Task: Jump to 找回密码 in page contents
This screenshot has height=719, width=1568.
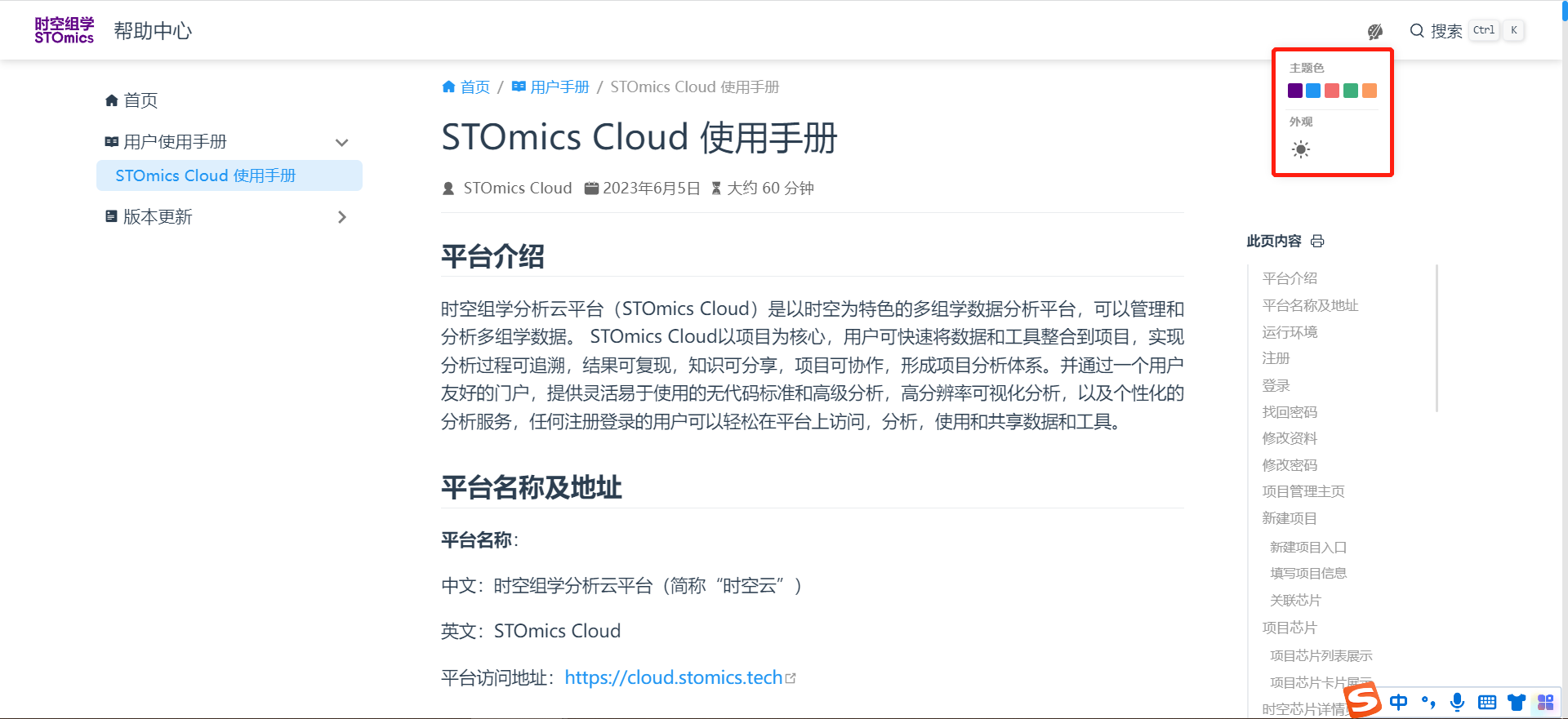Action: pos(1290,412)
